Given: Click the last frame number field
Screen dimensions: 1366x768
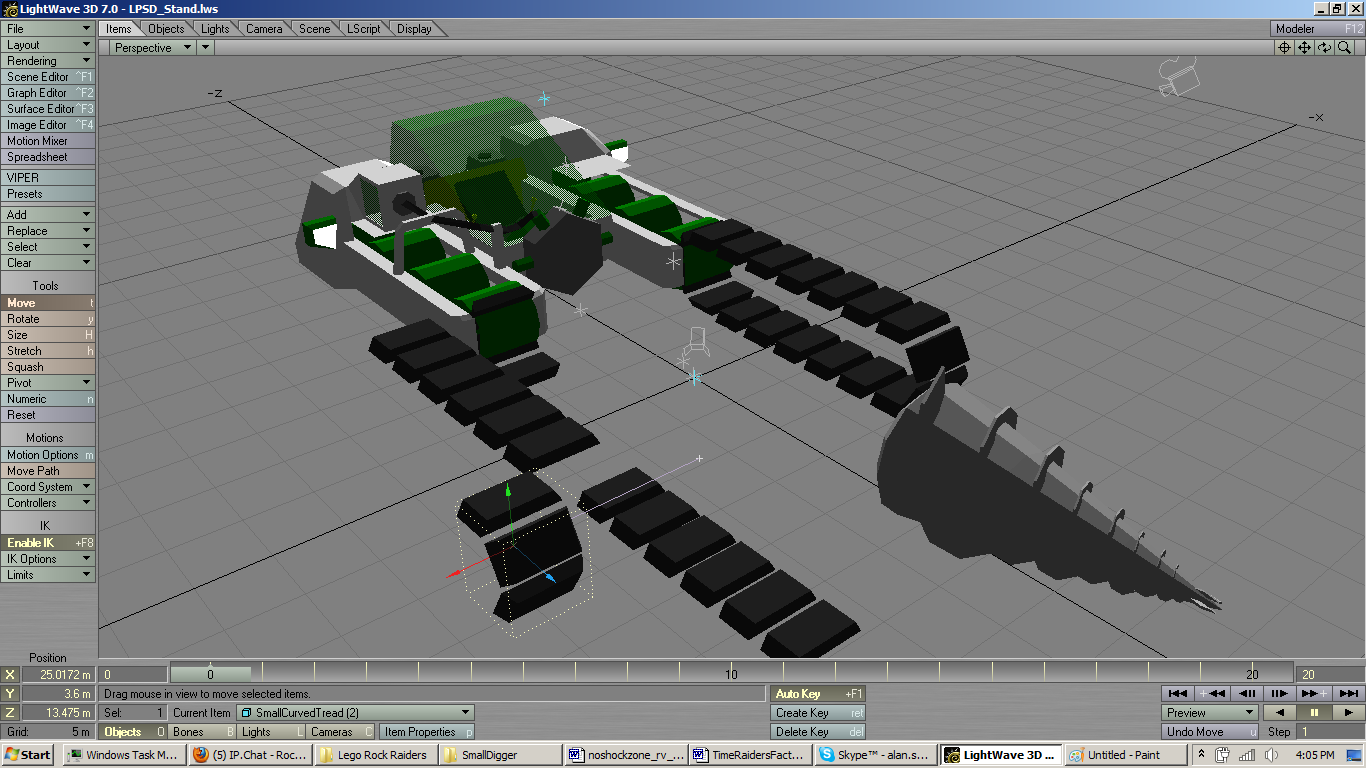Looking at the screenshot, I should point(1330,675).
